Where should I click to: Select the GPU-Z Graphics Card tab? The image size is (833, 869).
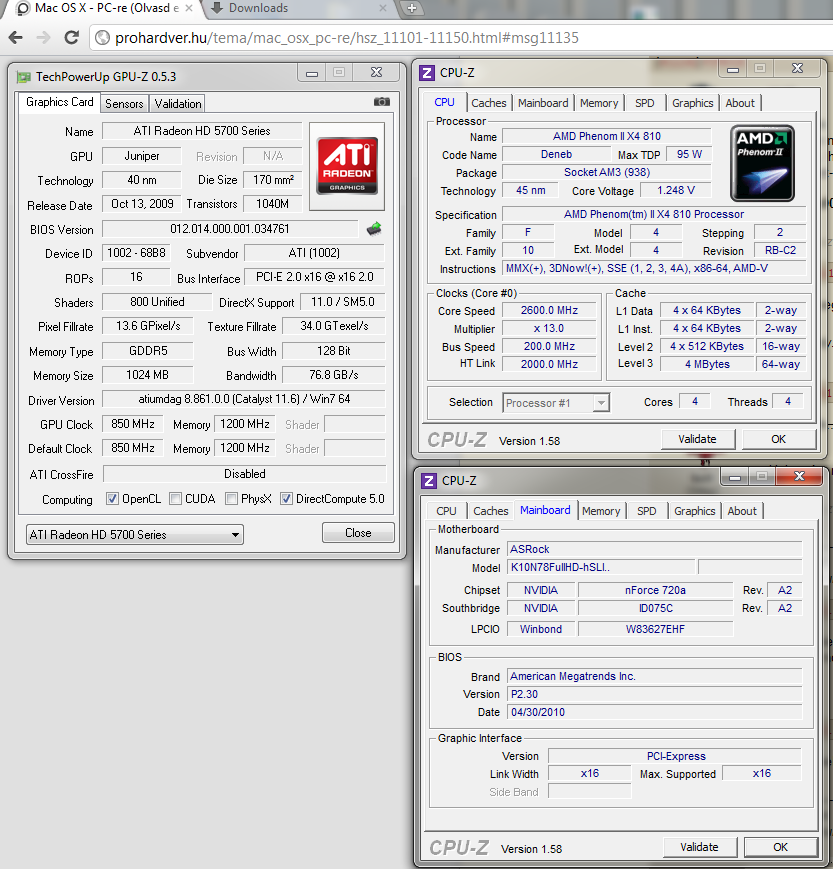pos(59,102)
